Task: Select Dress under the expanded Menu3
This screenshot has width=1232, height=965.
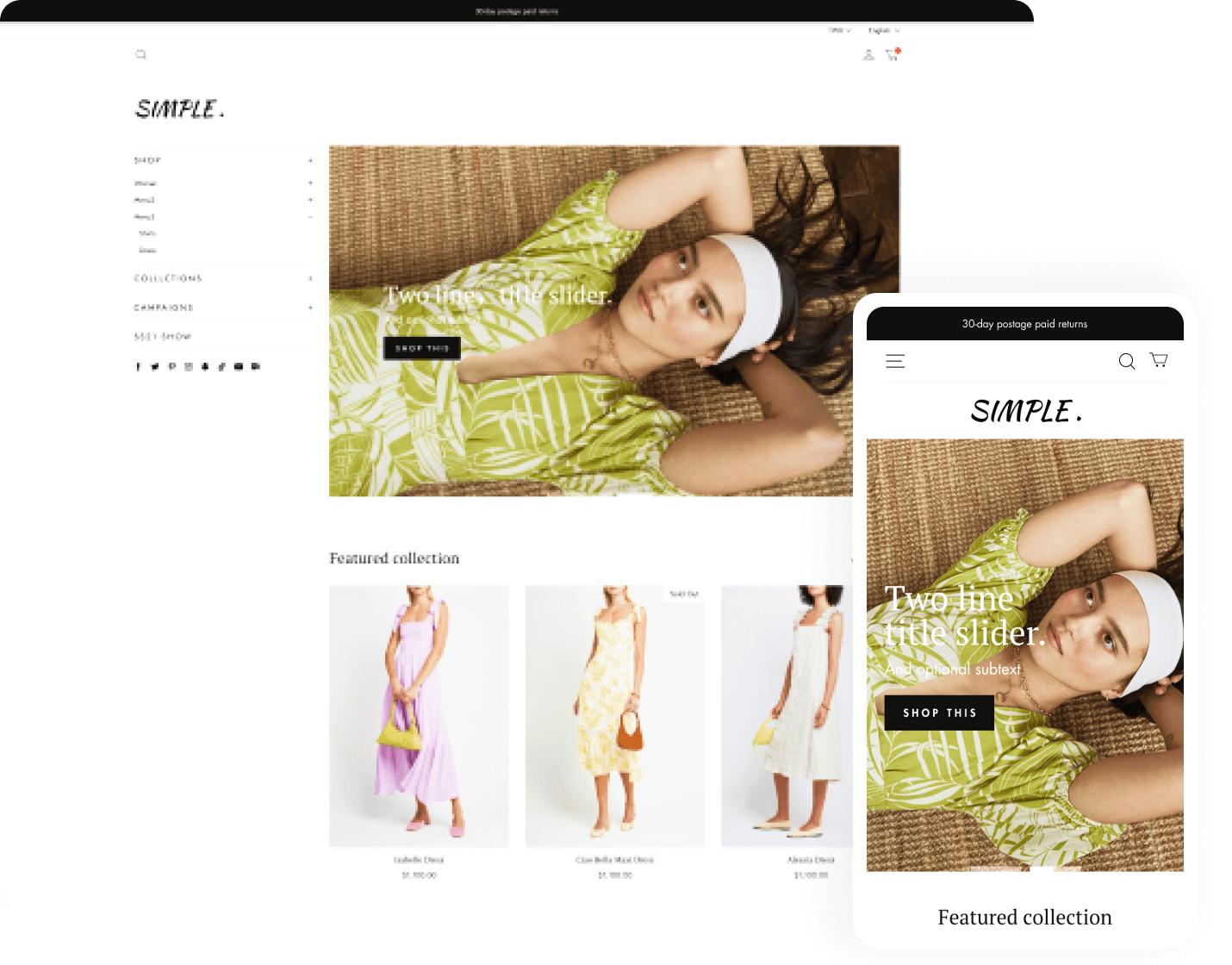Action: (148, 250)
